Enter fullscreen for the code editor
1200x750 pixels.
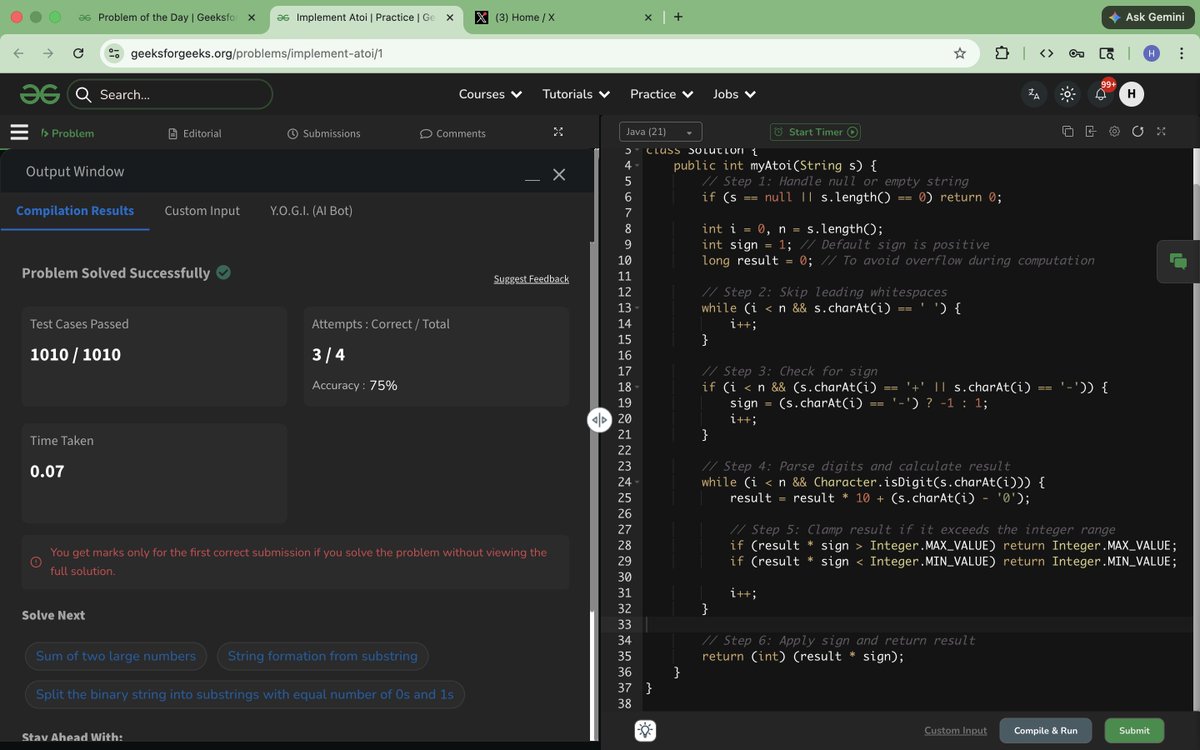pos(1161,132)
